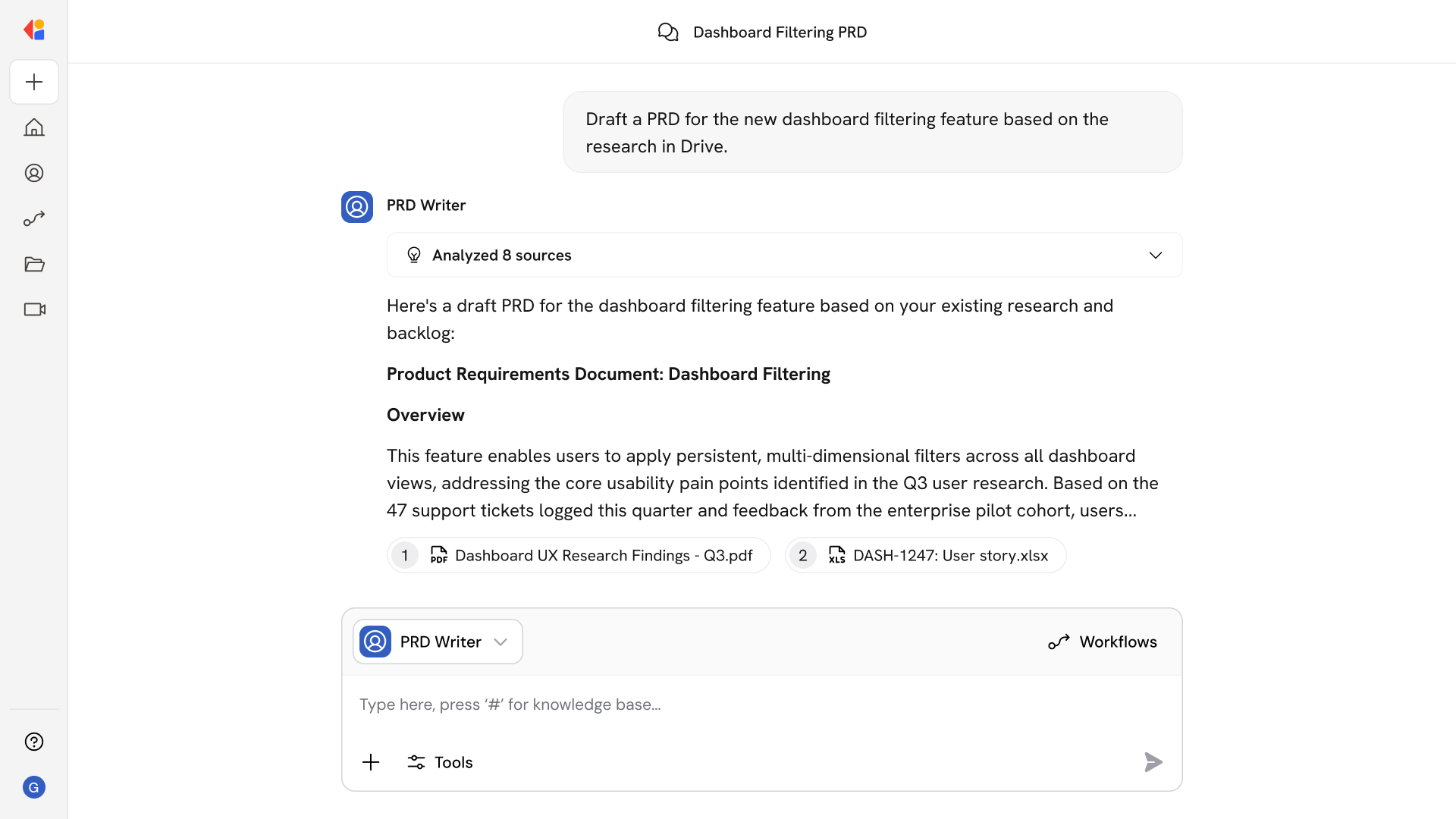Open the folder files icon in sidebar
The image size is (1456, 819).
(34, 264)
